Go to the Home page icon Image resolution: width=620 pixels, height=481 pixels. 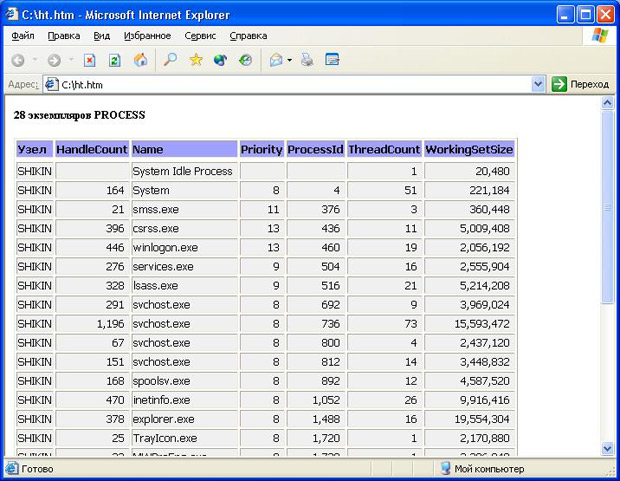tap(140, 60)
